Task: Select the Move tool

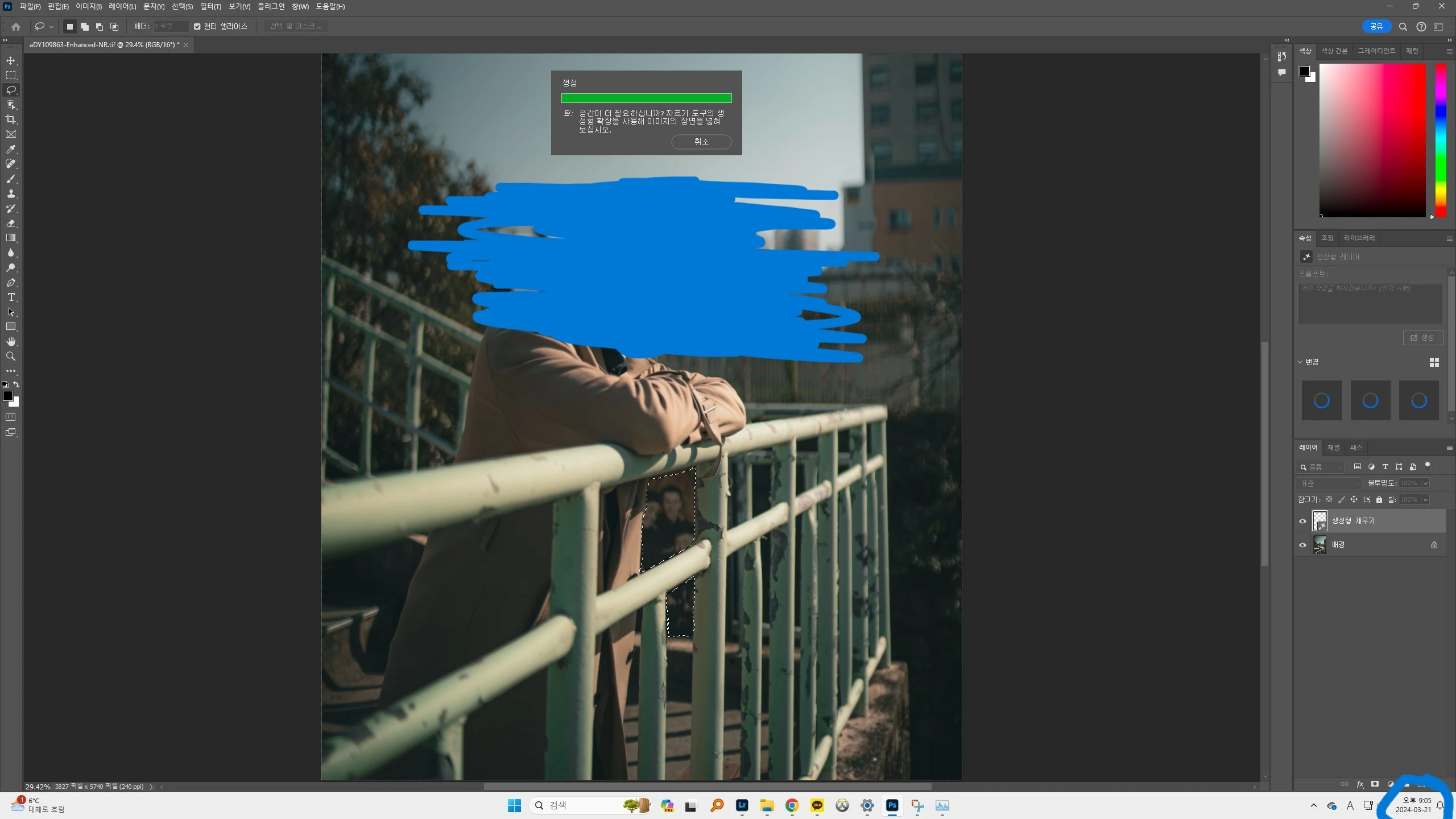Action: (x=11, y=60)
